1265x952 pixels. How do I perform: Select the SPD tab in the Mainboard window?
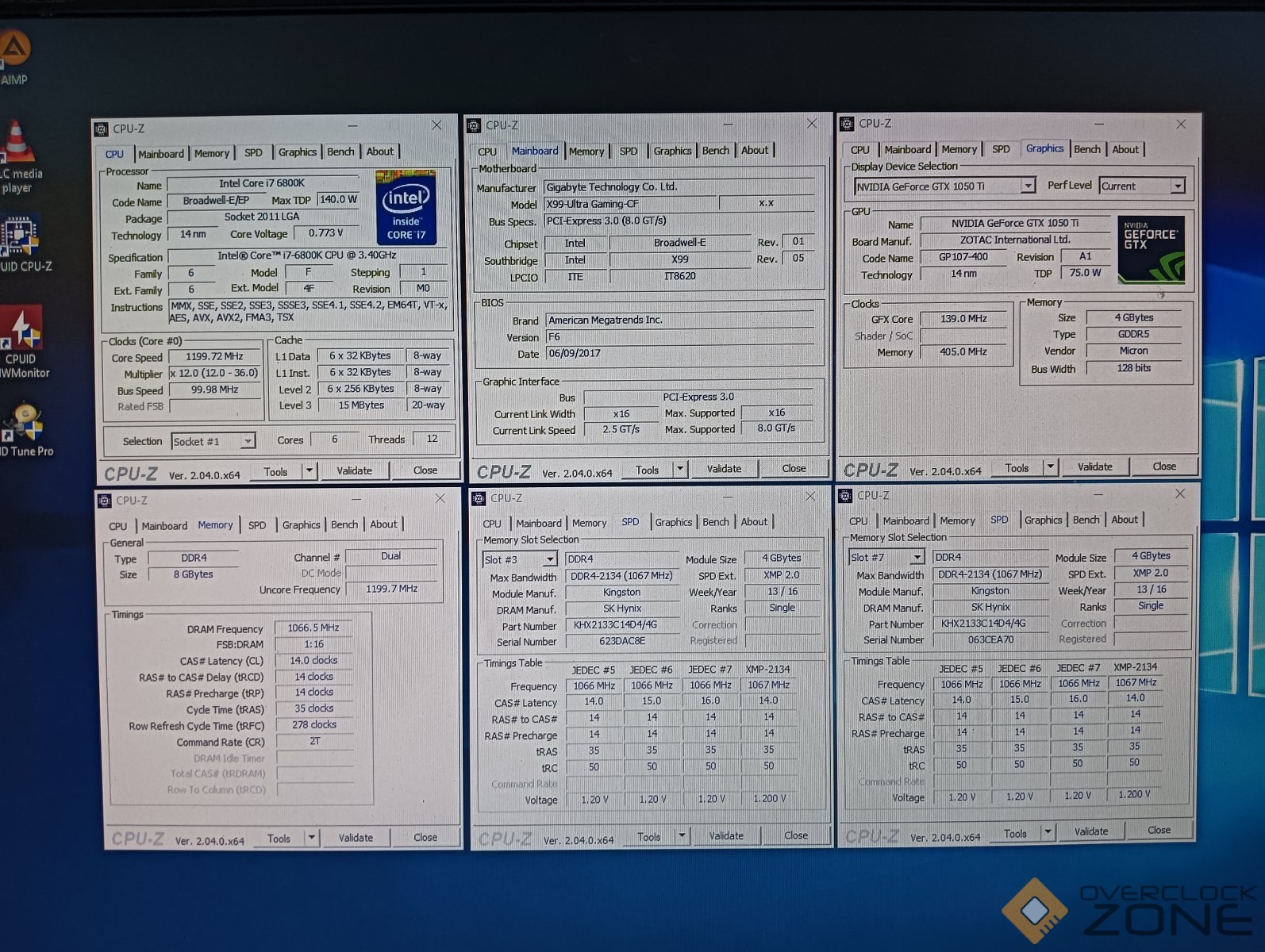click(628, 151)
